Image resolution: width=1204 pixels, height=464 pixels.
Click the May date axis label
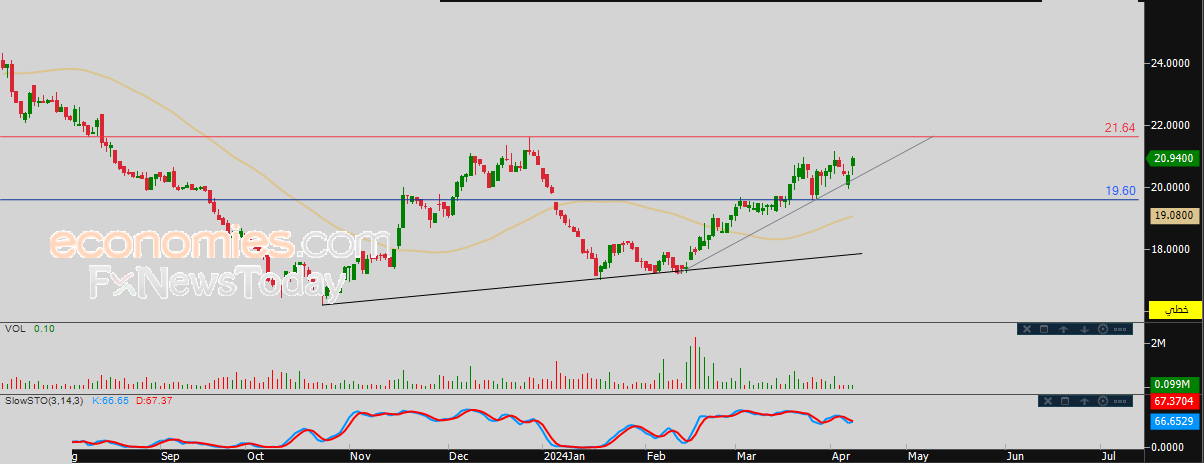(918, 456)
